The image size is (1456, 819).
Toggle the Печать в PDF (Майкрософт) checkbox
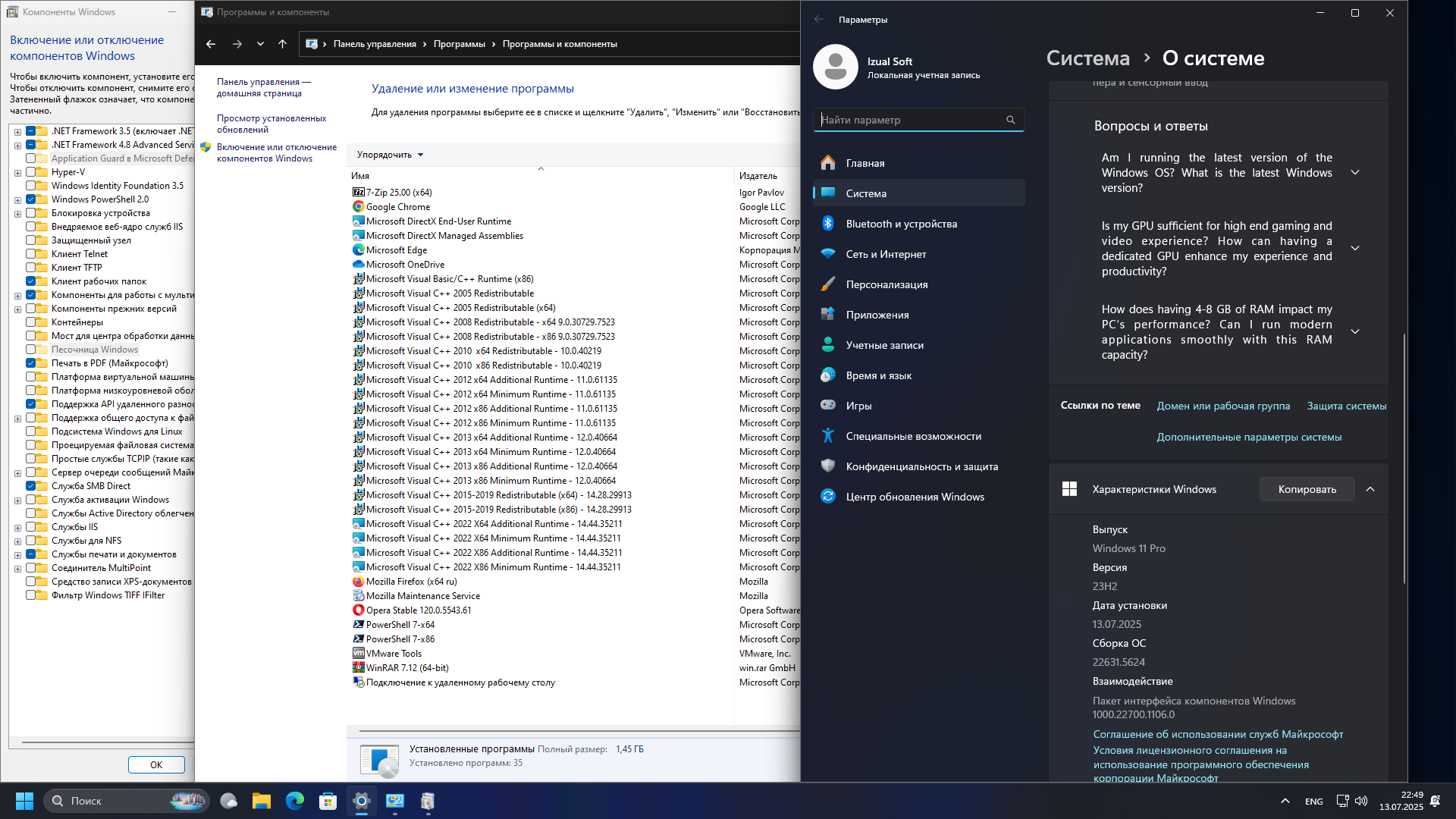tap(31, 363)
